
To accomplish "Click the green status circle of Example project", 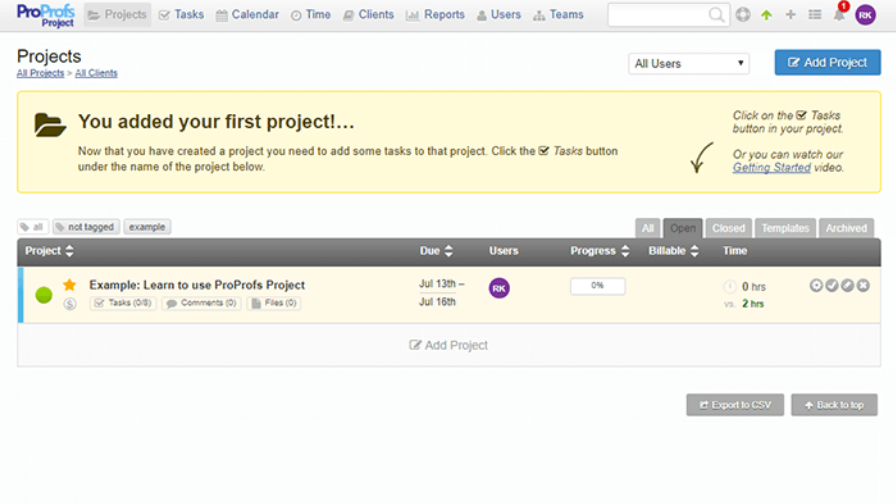I will pyautogui.click(x=43, y=295).
